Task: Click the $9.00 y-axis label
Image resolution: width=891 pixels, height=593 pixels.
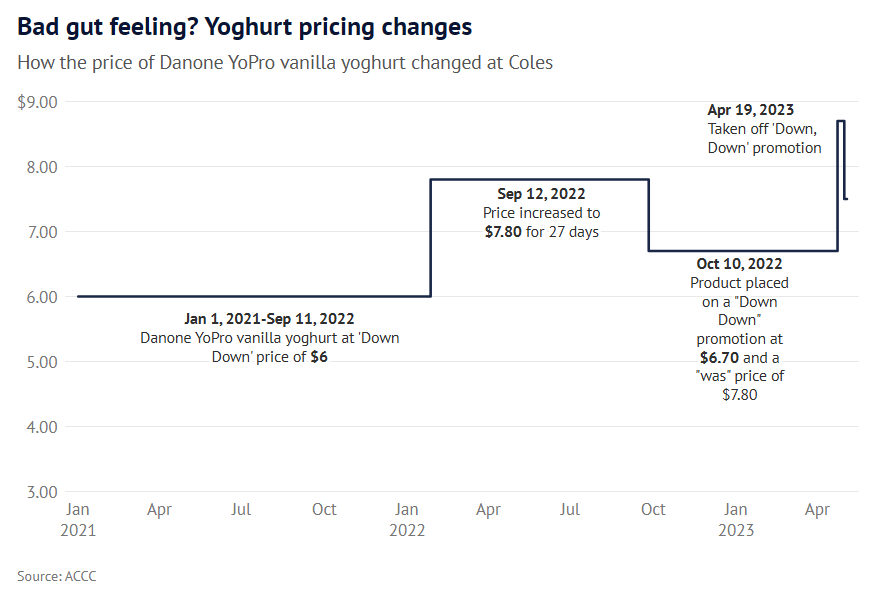Action: click(x=38, y=102)
